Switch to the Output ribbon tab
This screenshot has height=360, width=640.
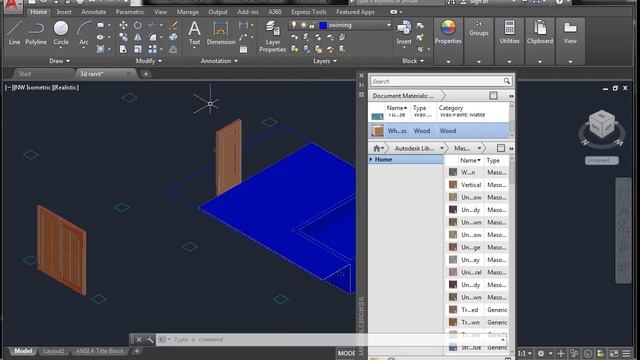tap(218, 12)
